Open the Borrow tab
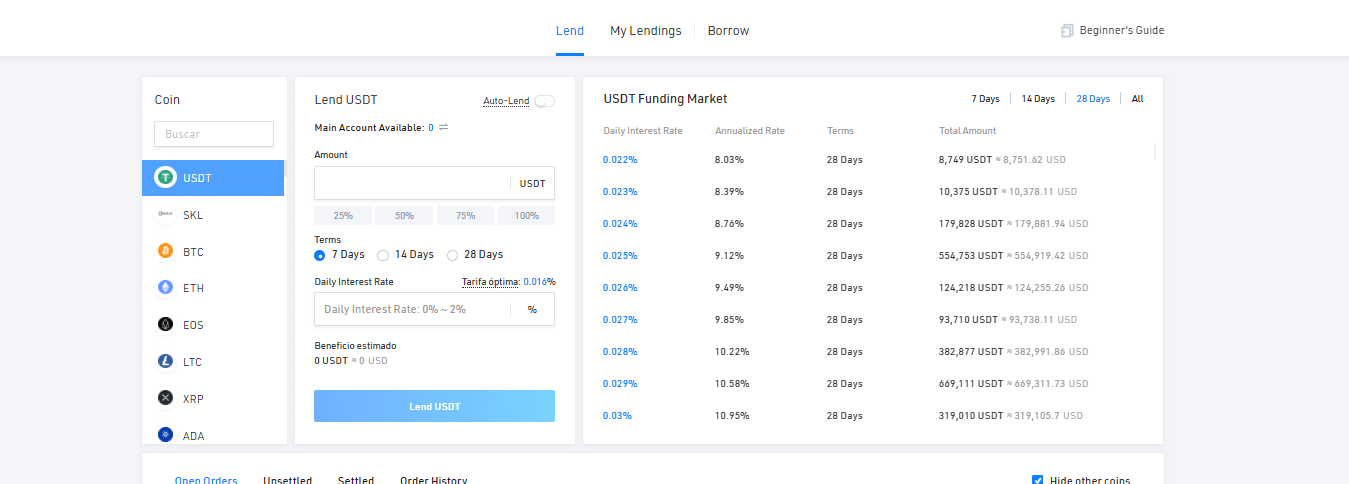 (728, 31)
